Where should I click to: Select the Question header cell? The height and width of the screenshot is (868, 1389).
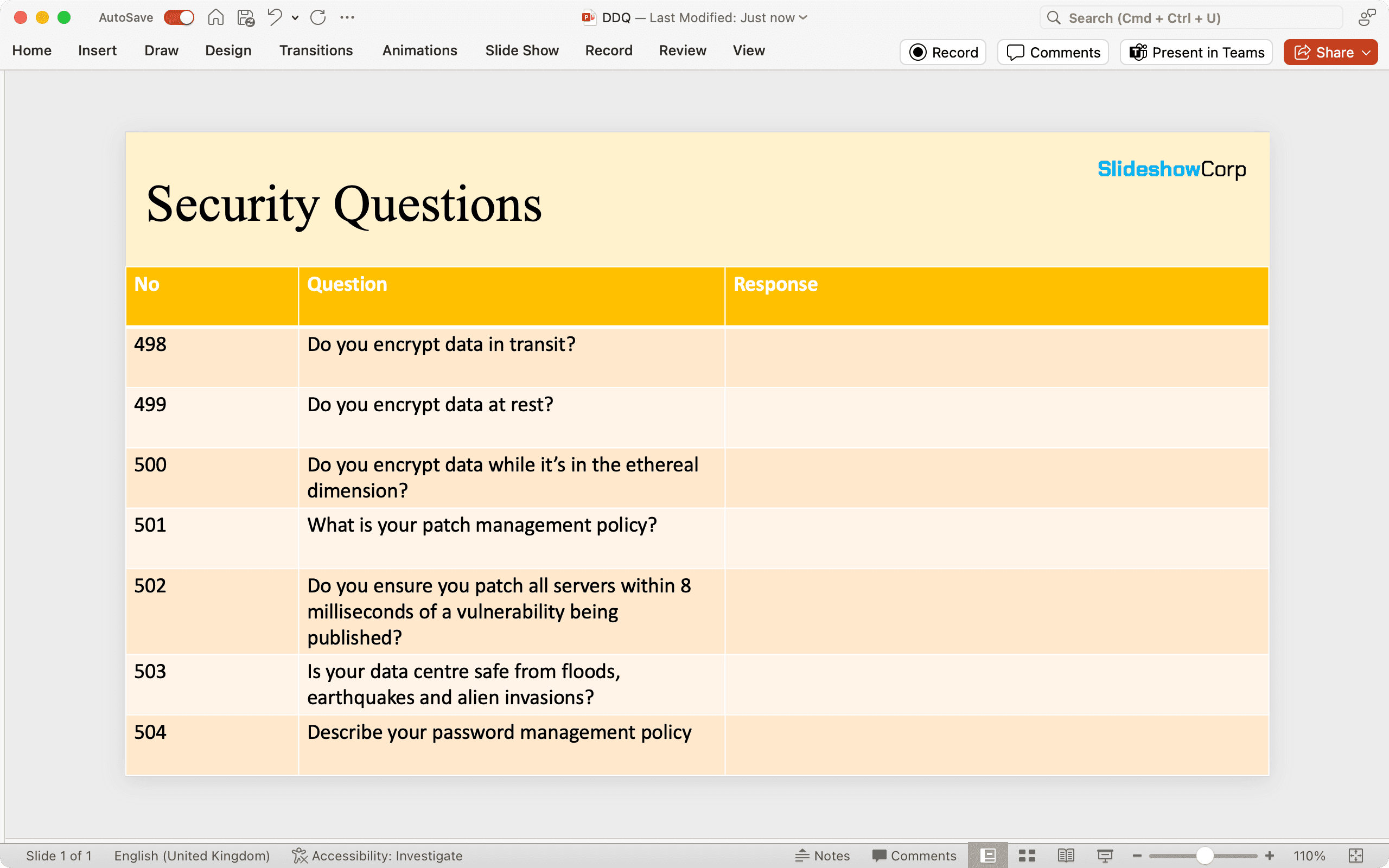pos(512,296)
